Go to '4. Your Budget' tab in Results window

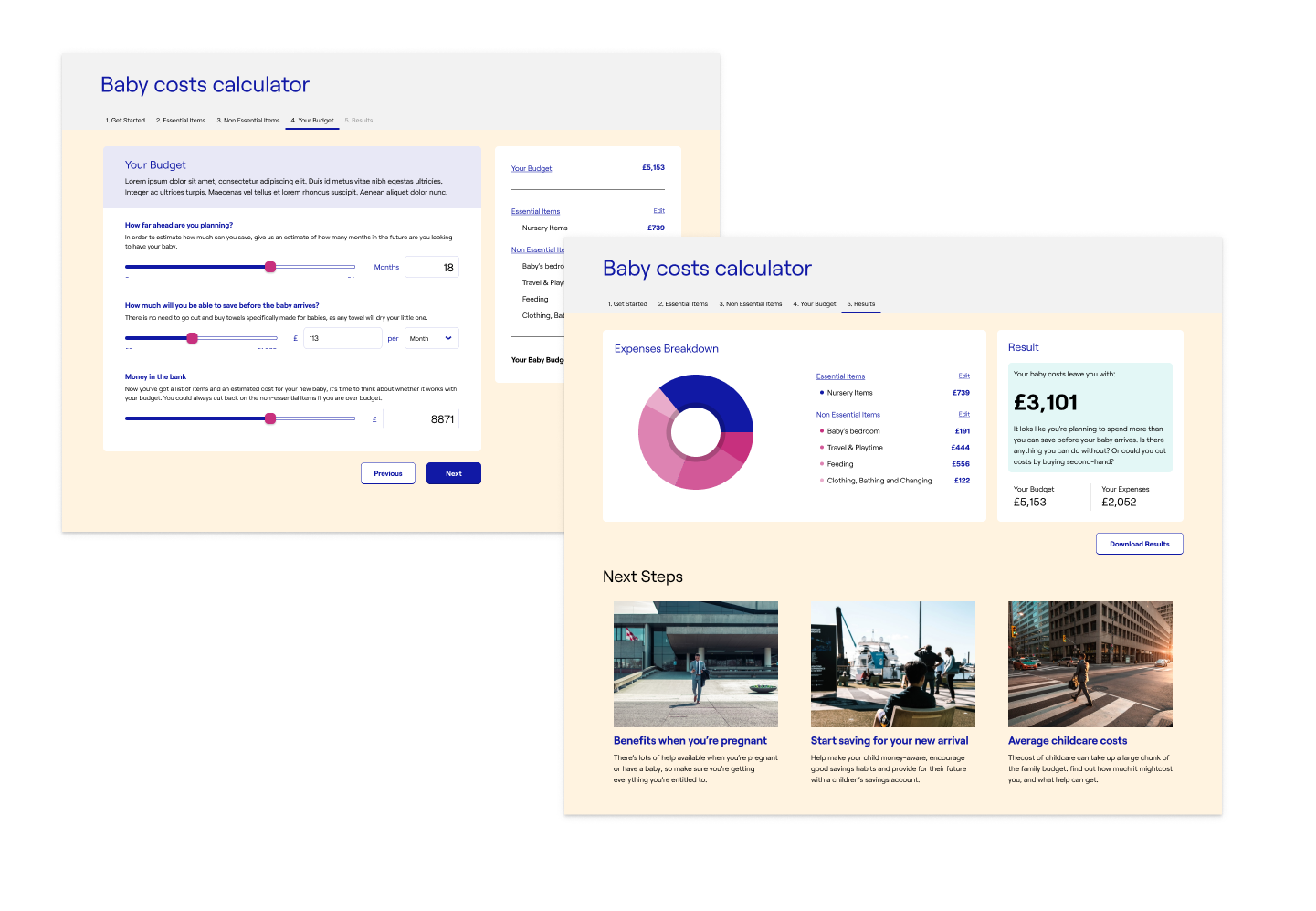[815, 304]
